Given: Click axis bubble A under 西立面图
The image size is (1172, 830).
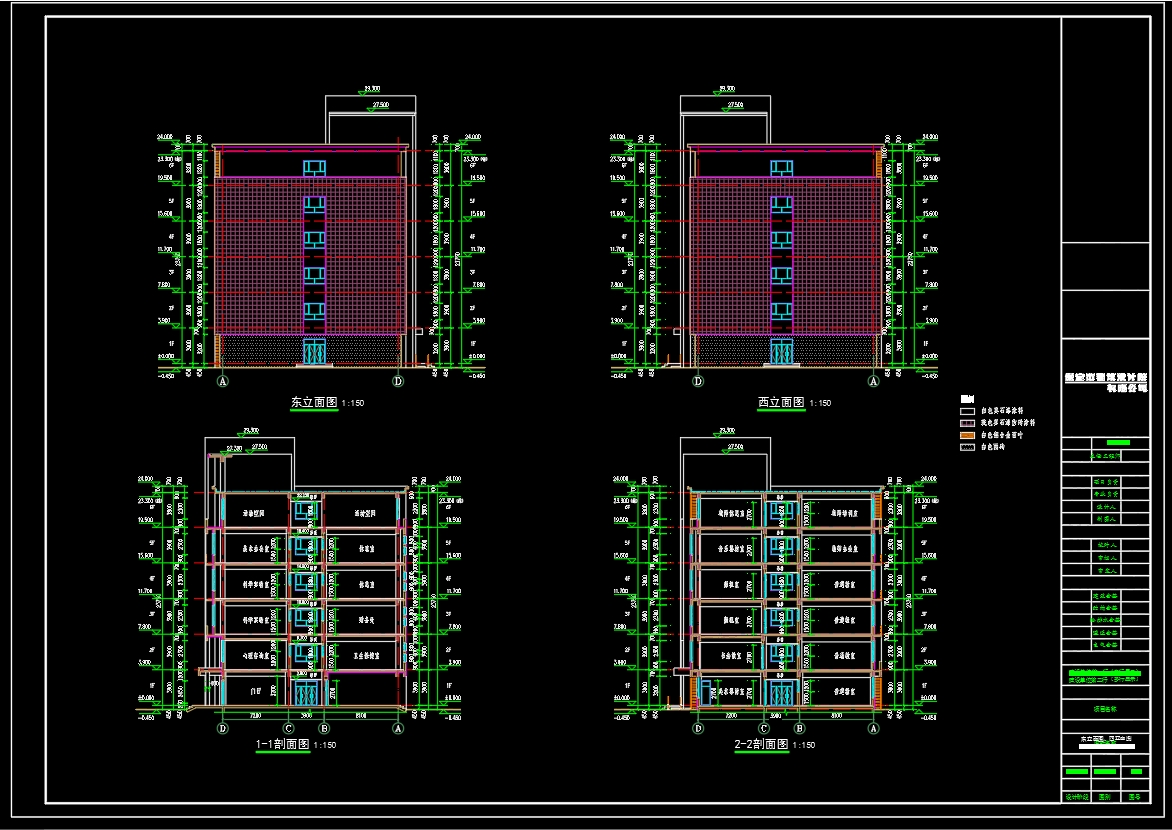Looking at the screenshot, I should tap(874, 381).
